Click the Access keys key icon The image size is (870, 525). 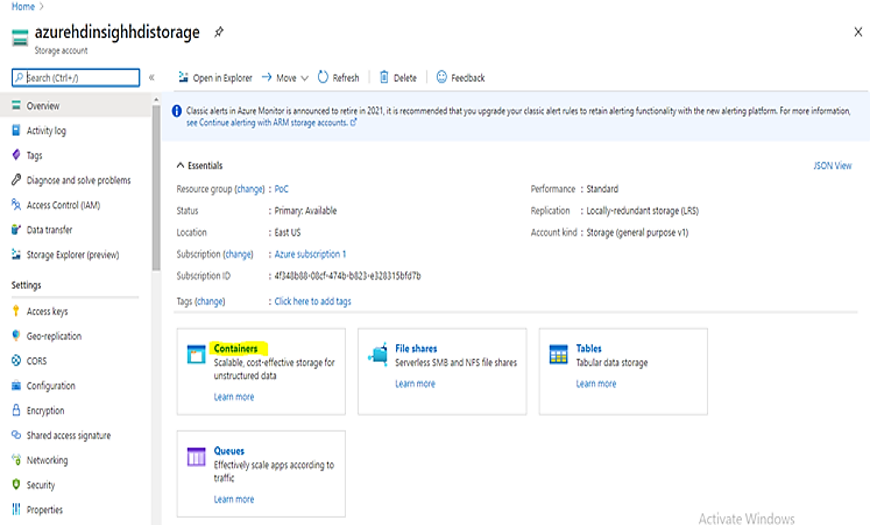pyautogui.click(x=16, y=311)
